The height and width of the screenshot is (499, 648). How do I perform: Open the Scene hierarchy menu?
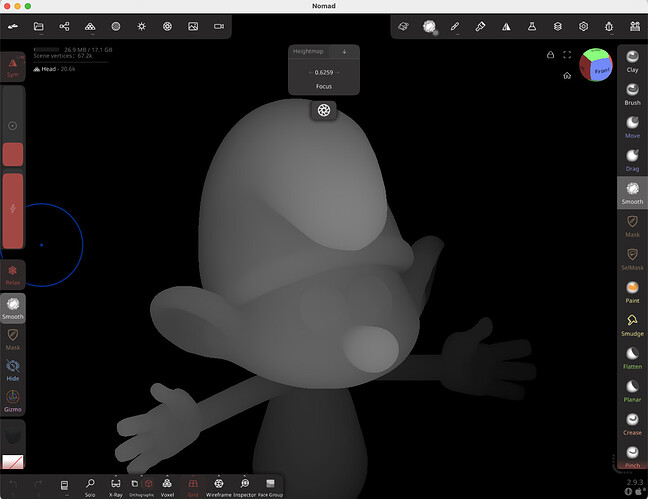point(64,26)
